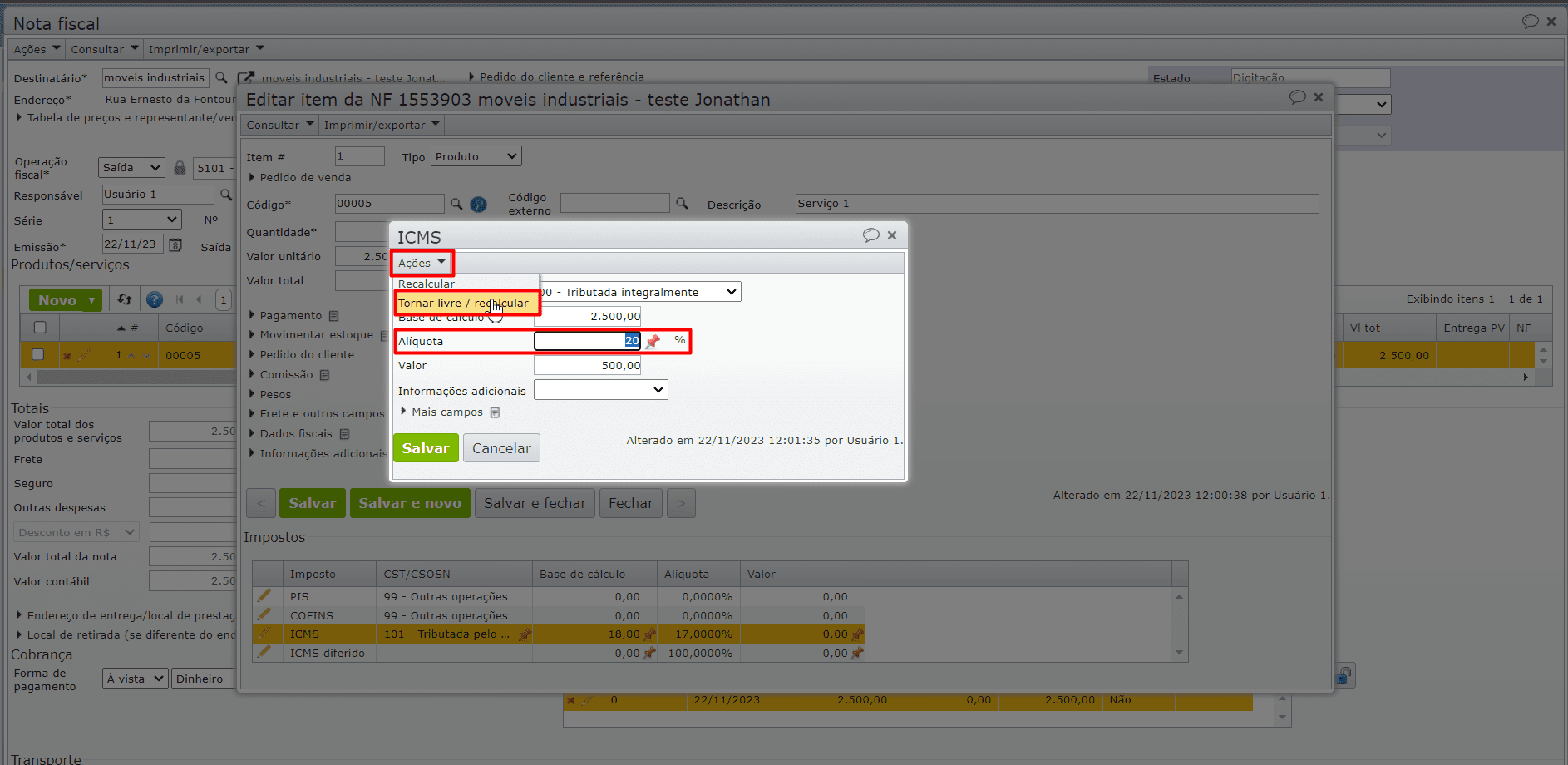1568x765 pixels.
Task: Click the note icon next to Pagamento
Action: click(x=334, y=316)
